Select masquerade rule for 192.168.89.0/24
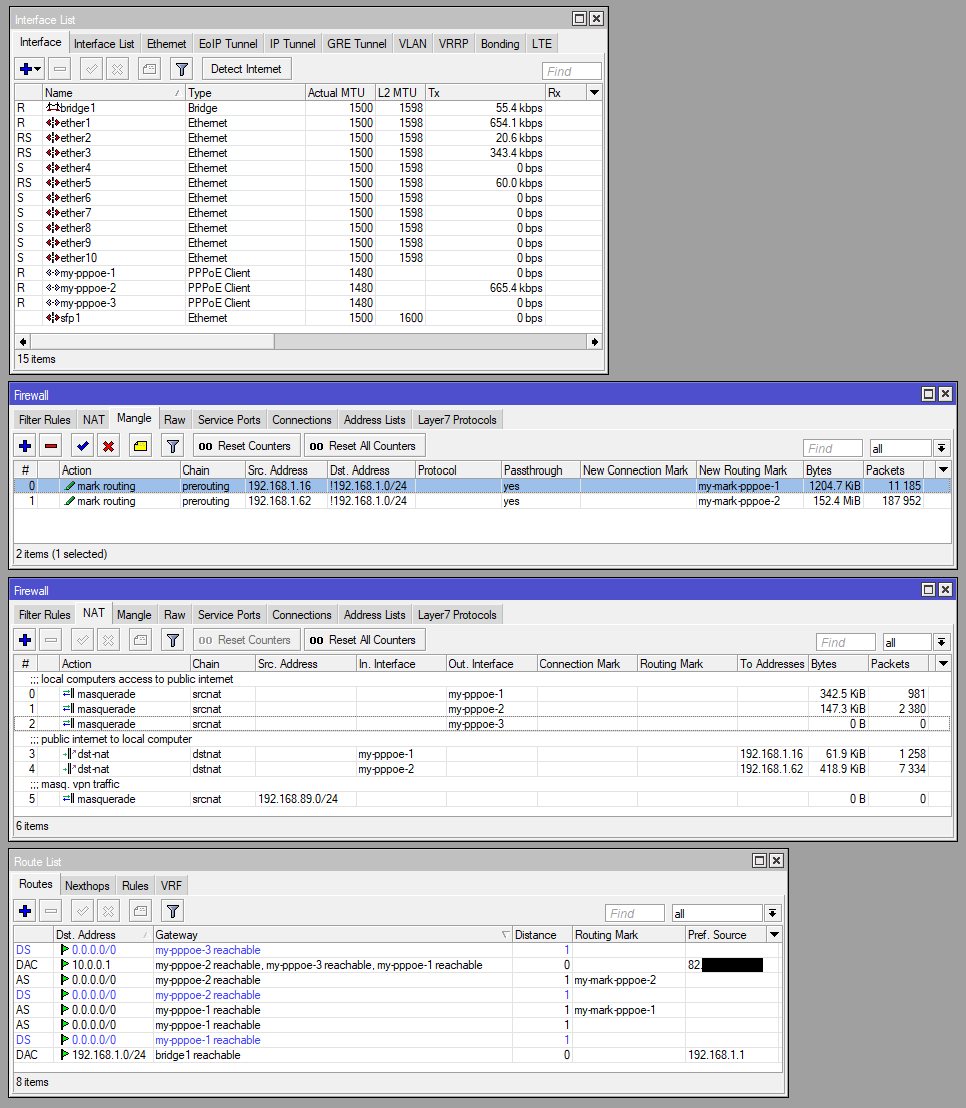 point(482,799)
